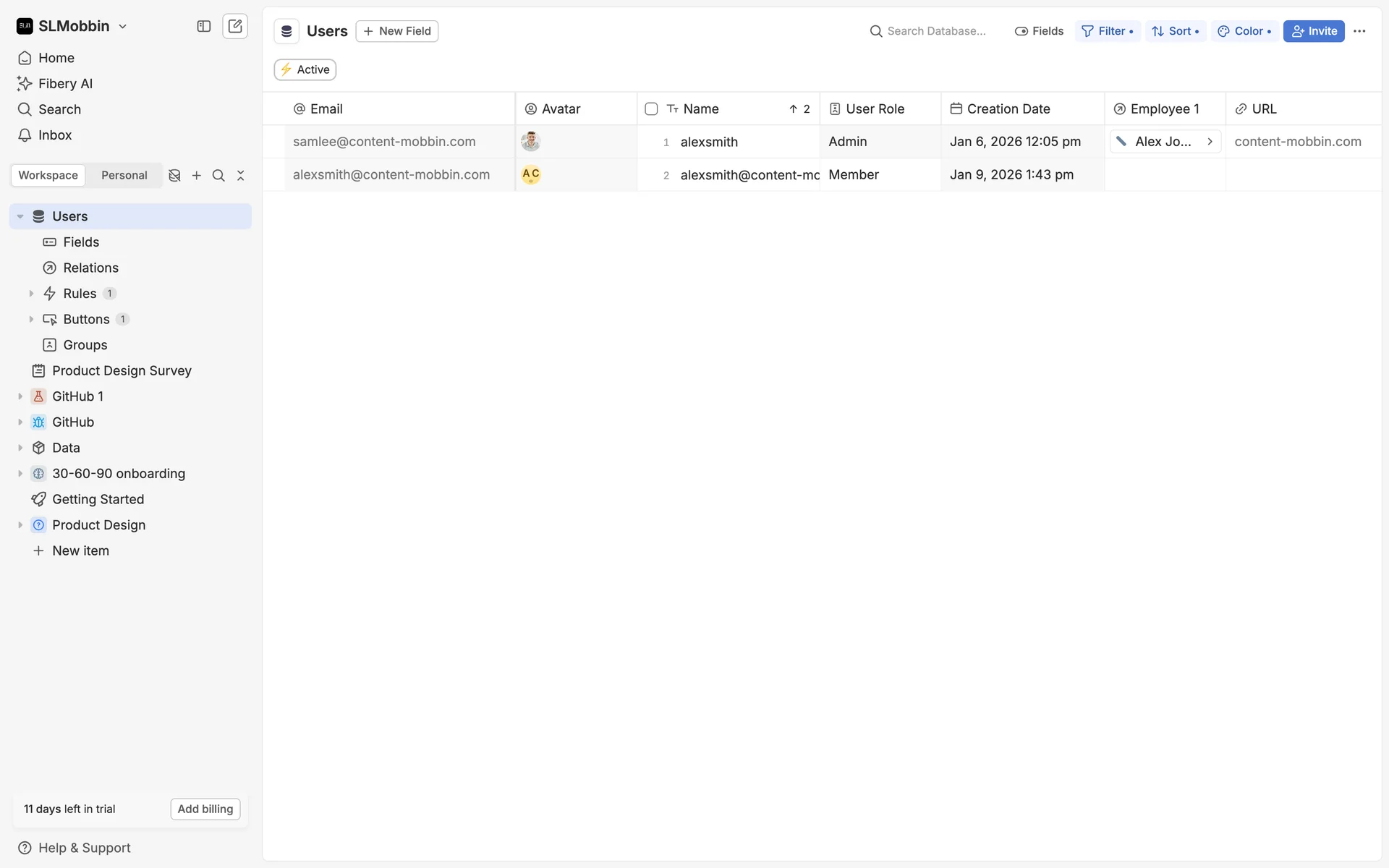Switch to the Personal tab

[124, 176]
